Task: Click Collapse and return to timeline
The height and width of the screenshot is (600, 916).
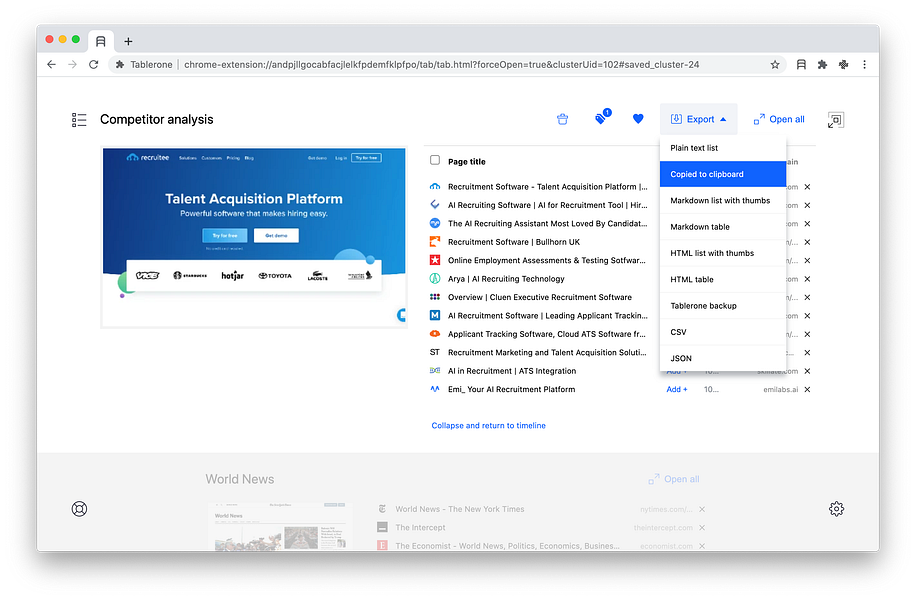Action: 488,425
